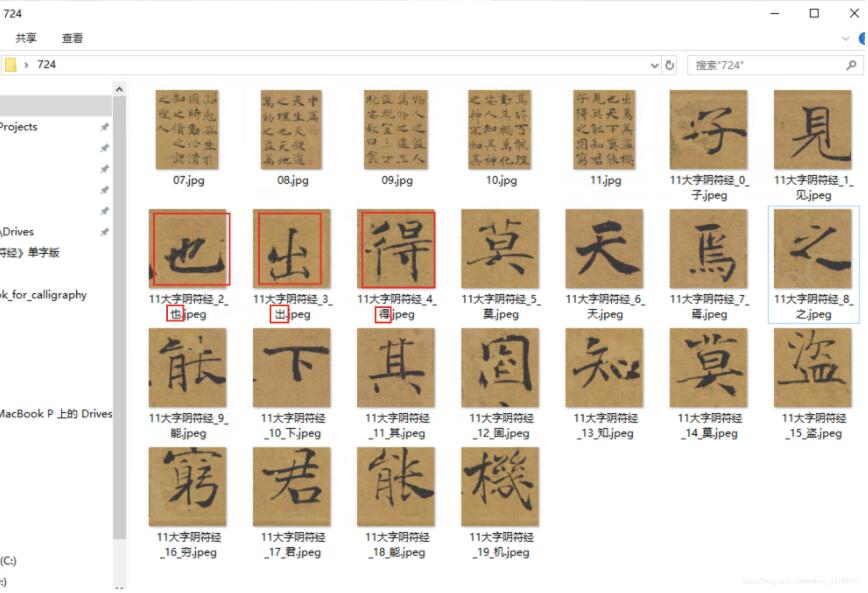Image resolution: width=868 pixels, height=593 pixels.
Task: Click the help icon at top right
Action: 862,38
